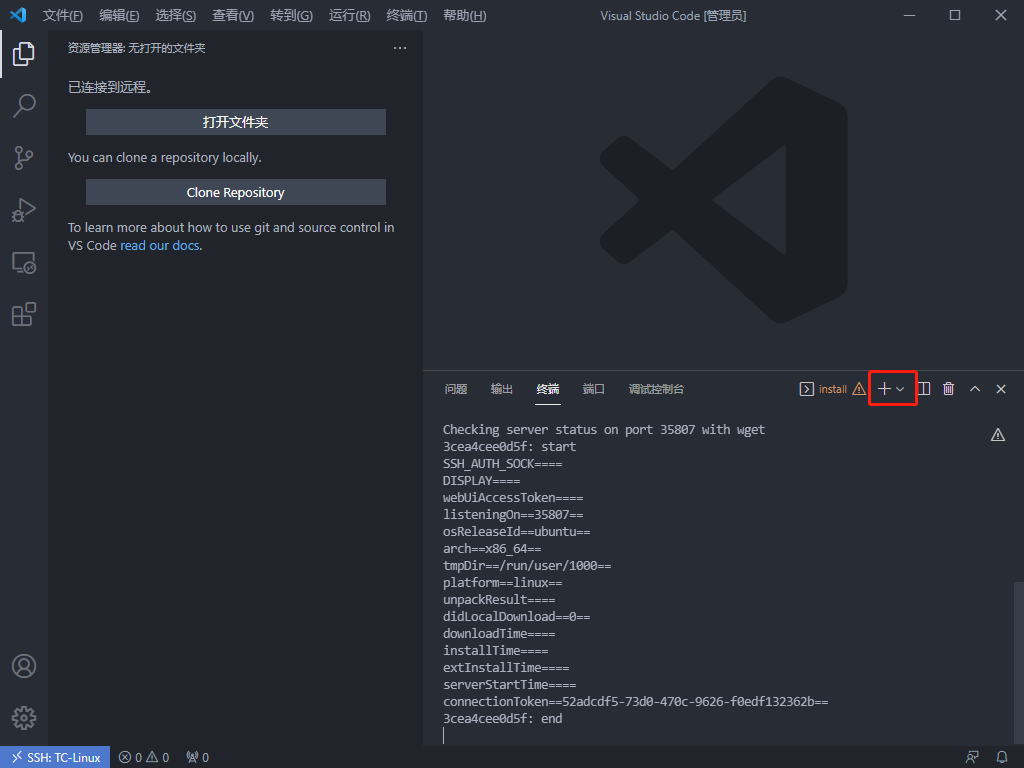Open the Manage gear settings icon
The height and width of the screenshot is (768, 1024).
click(x=24, y=718)
